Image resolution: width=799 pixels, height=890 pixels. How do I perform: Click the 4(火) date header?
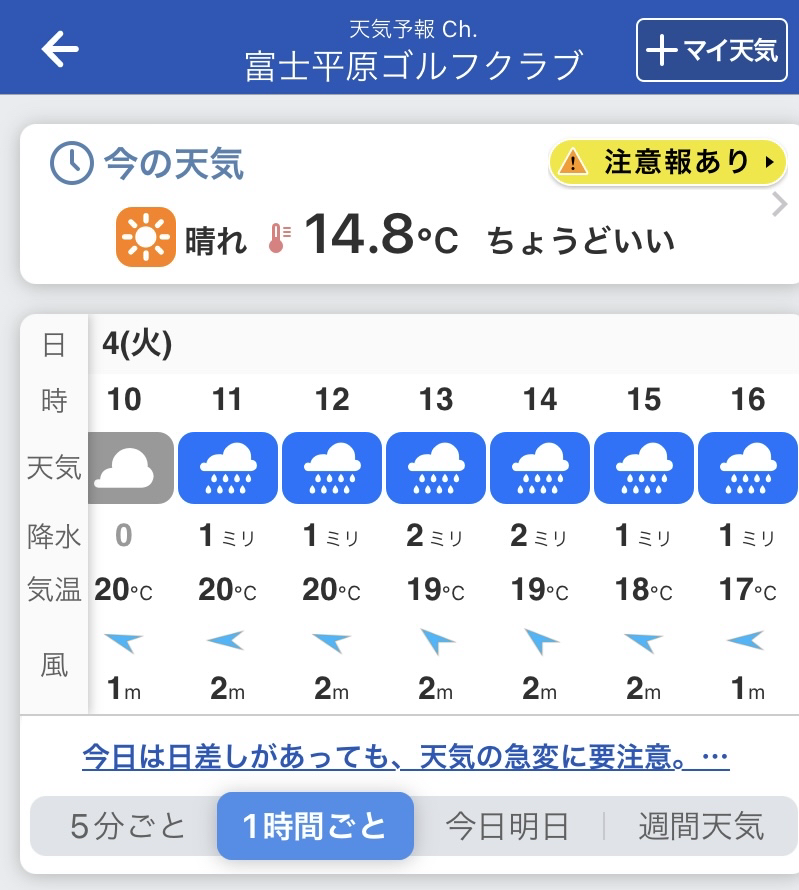pos(137,344)
